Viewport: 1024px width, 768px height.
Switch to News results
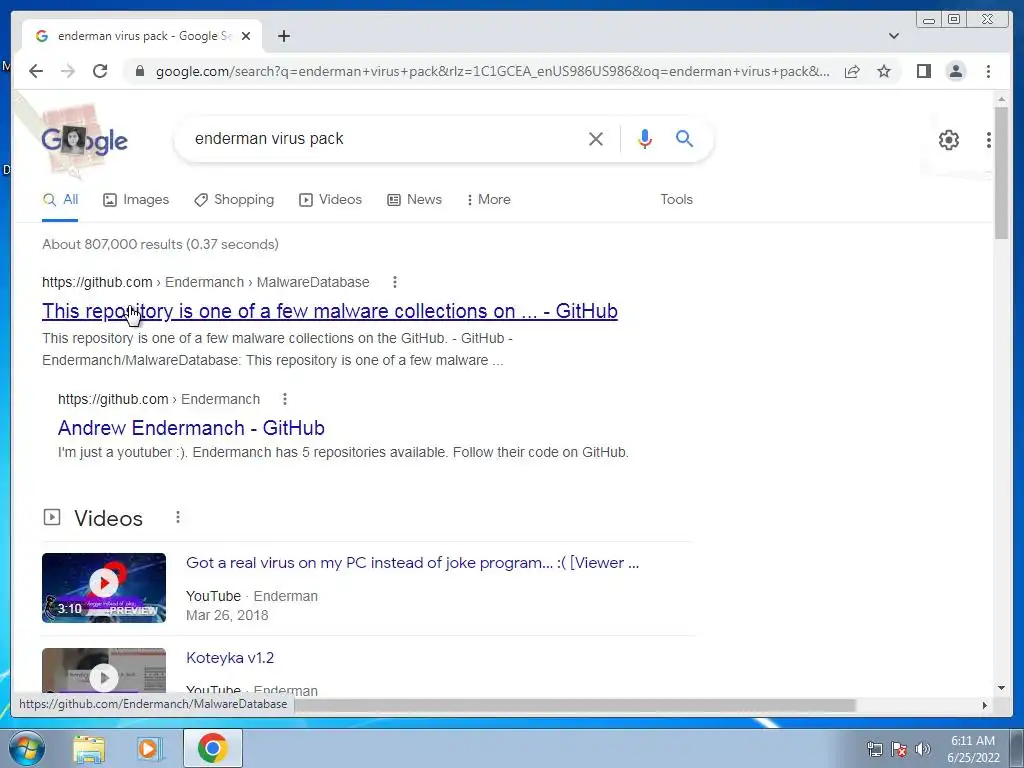coord(414,200)
